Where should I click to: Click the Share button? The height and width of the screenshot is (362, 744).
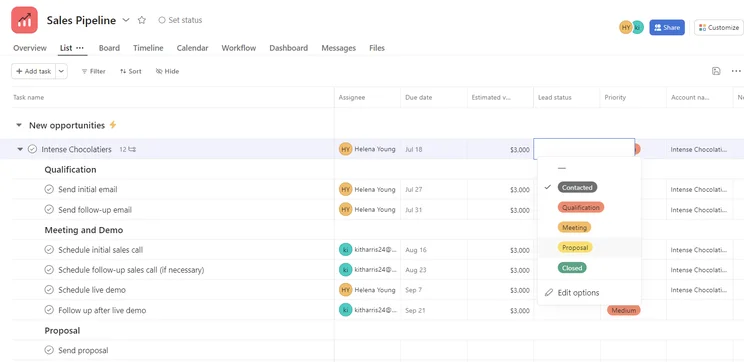pos(667,28)
